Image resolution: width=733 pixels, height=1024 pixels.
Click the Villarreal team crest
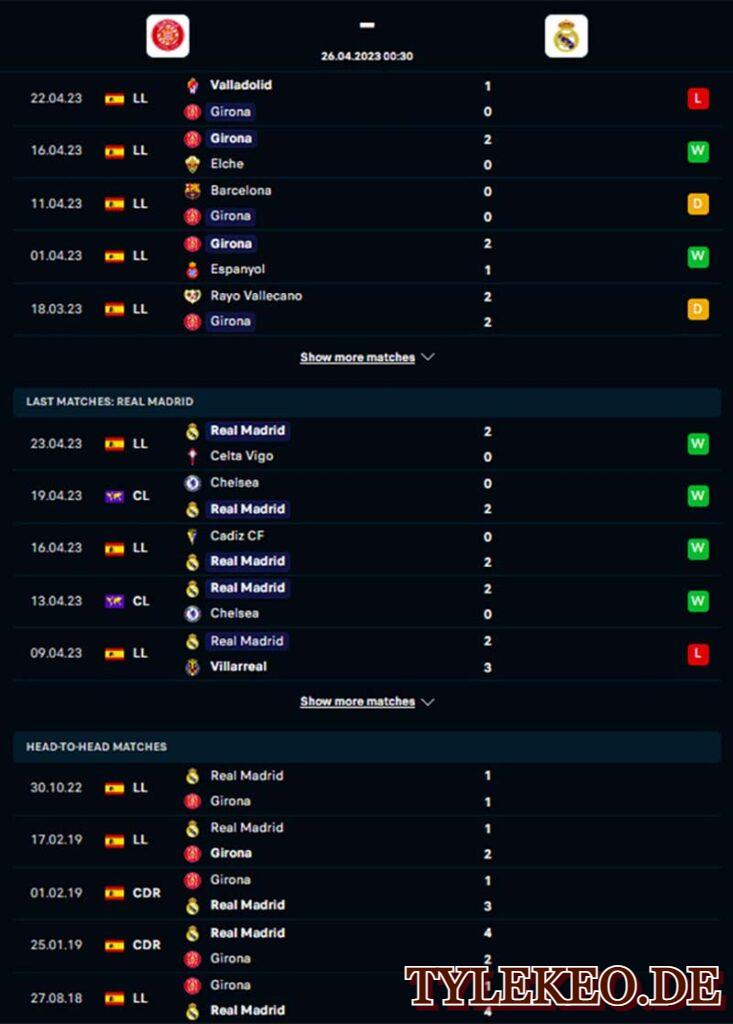pyautogui.click(x=192, y=667)
